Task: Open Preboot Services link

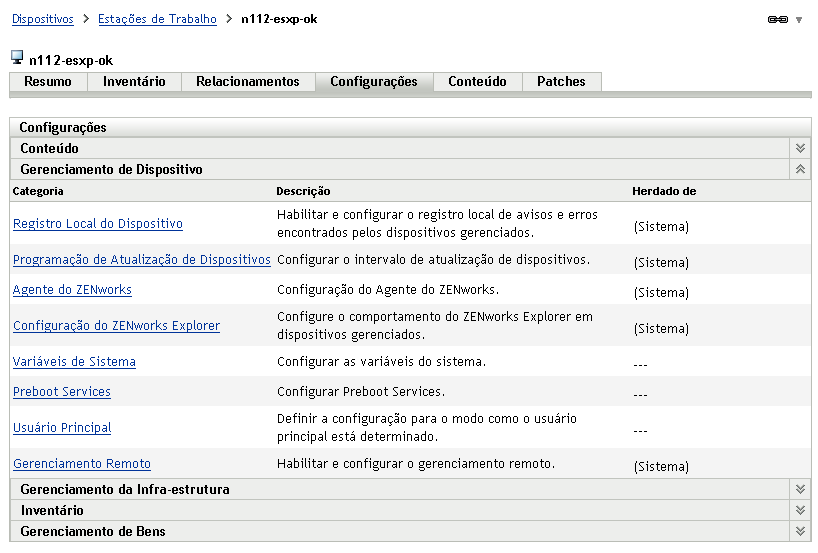Action: [62, 392]
